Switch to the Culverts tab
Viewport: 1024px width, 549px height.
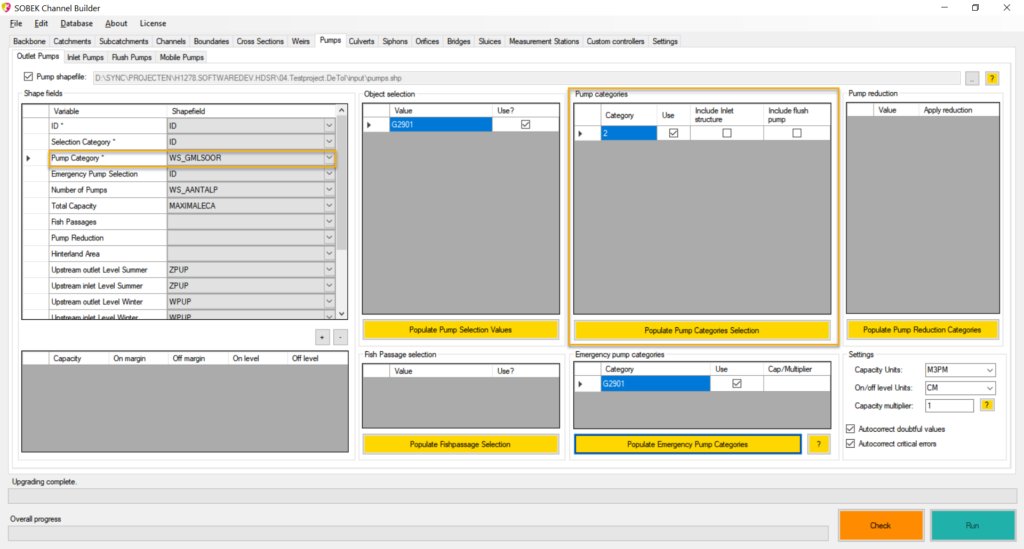point(362,41)
